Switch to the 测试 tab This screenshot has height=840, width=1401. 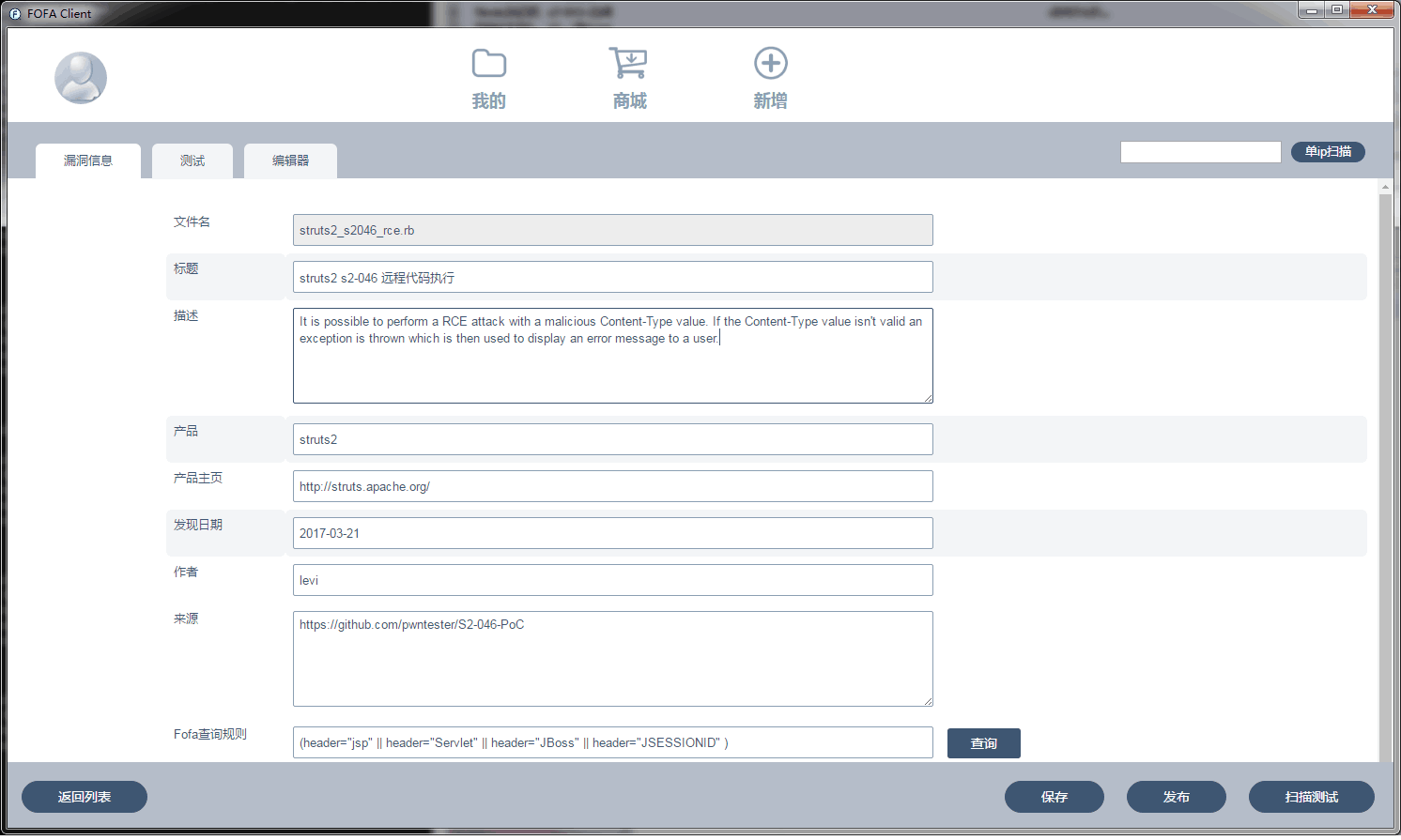coord(192,160)
